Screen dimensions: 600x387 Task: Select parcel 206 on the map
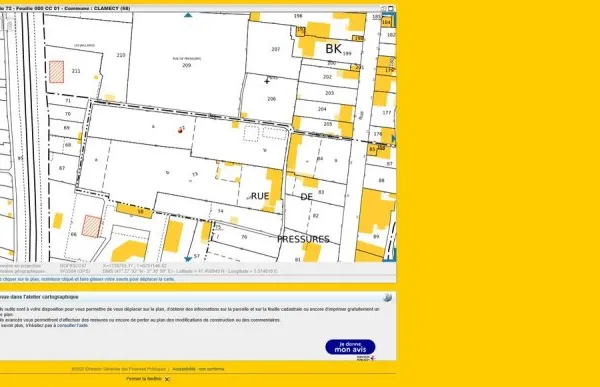coord(272,99)
